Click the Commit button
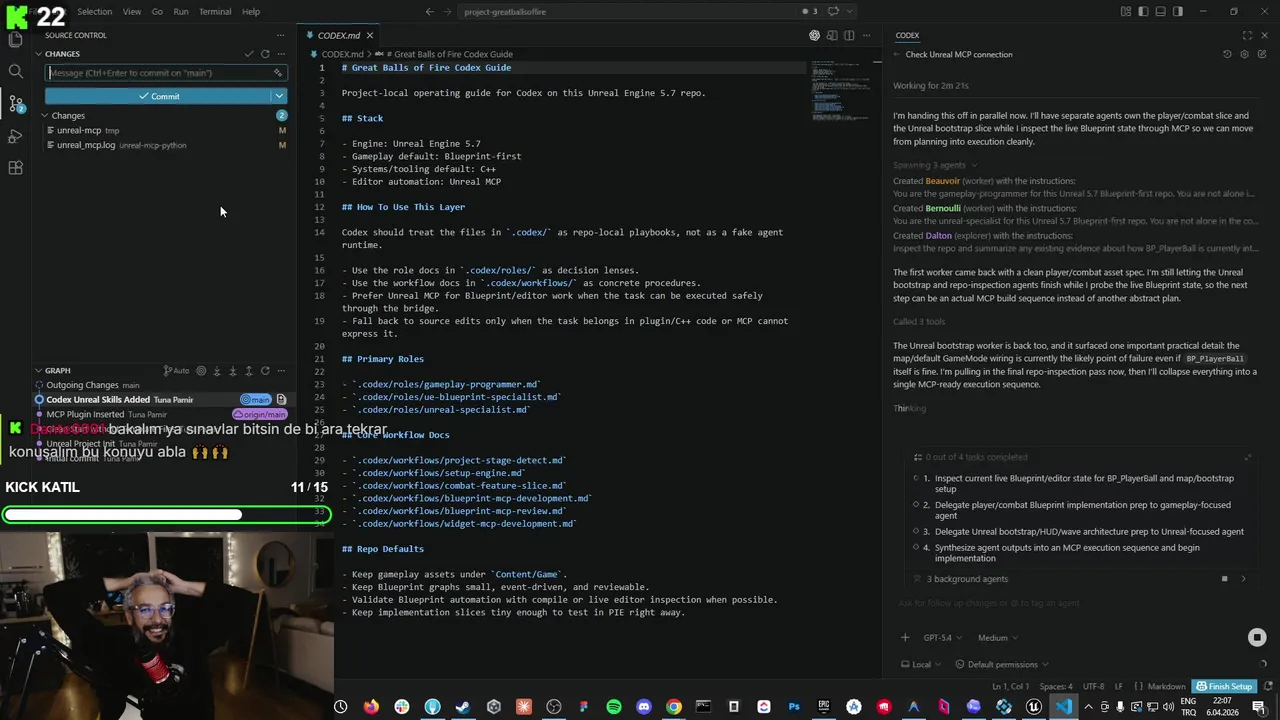Viewport: 1280px width, 720px height. tap(158, 96)
